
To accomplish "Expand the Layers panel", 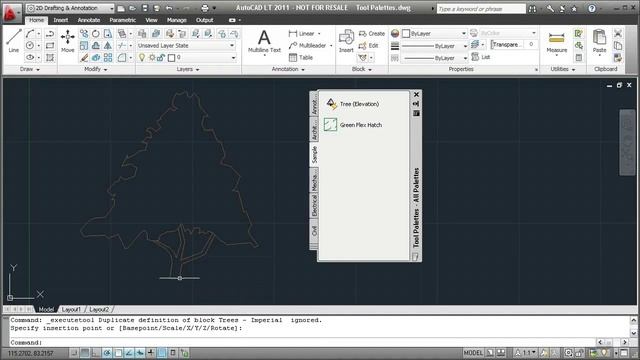I will coord(188,69).
